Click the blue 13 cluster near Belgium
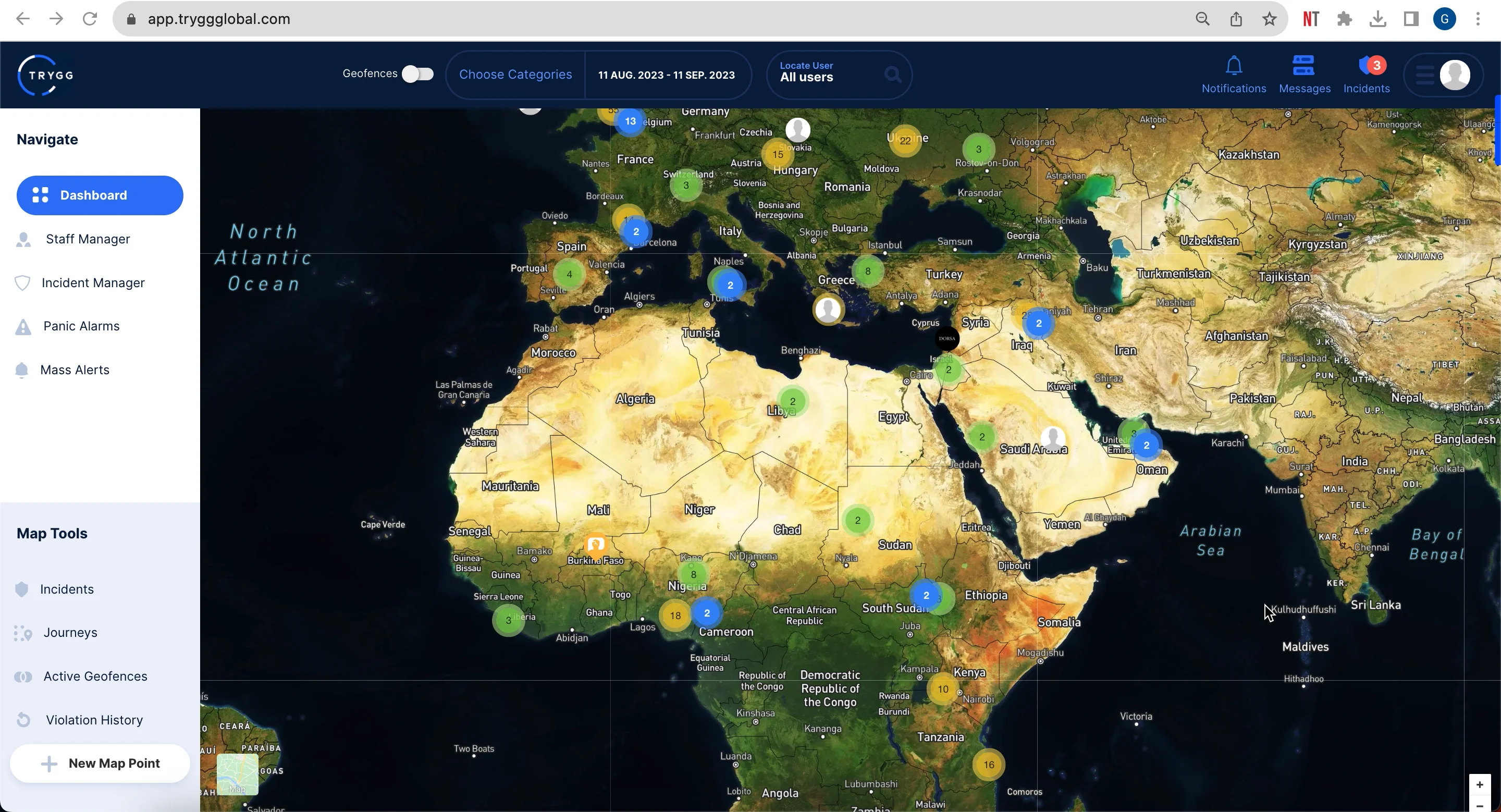Screen dimensions: 1501x812 coord(631,121)
